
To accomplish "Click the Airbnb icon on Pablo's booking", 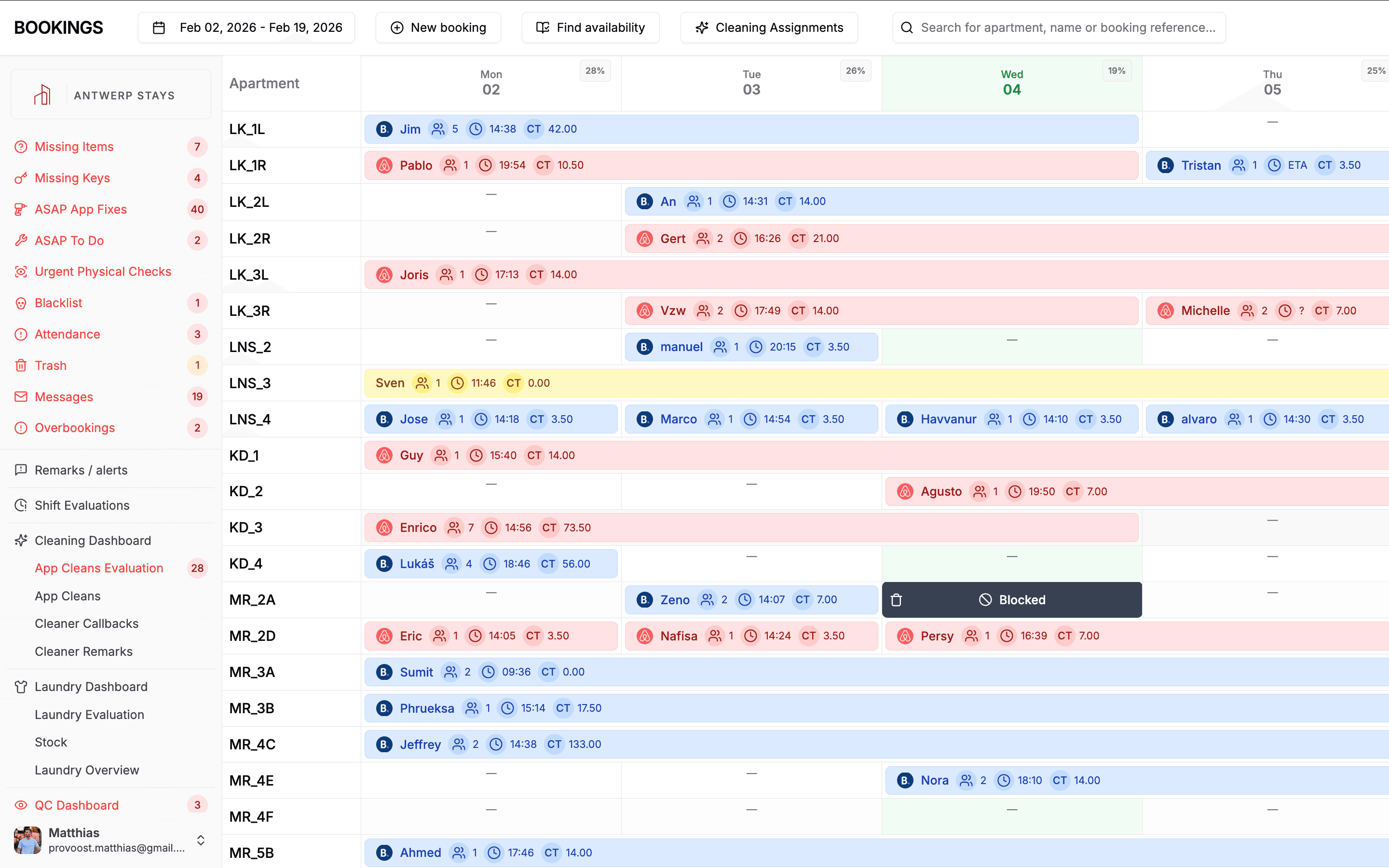I will pos(384,165).
